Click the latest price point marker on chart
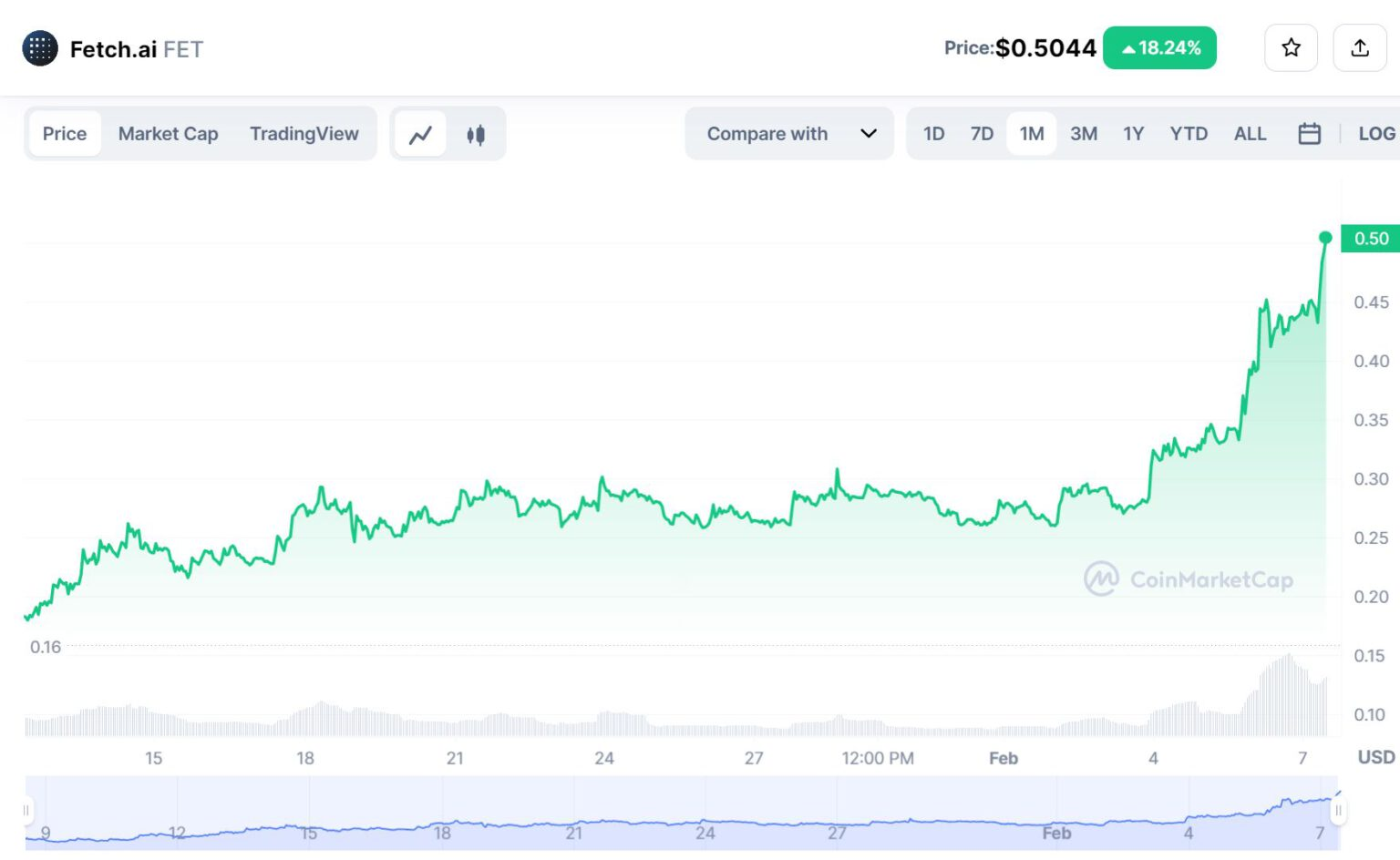 pyautogui.click(x=1325, y=238)
